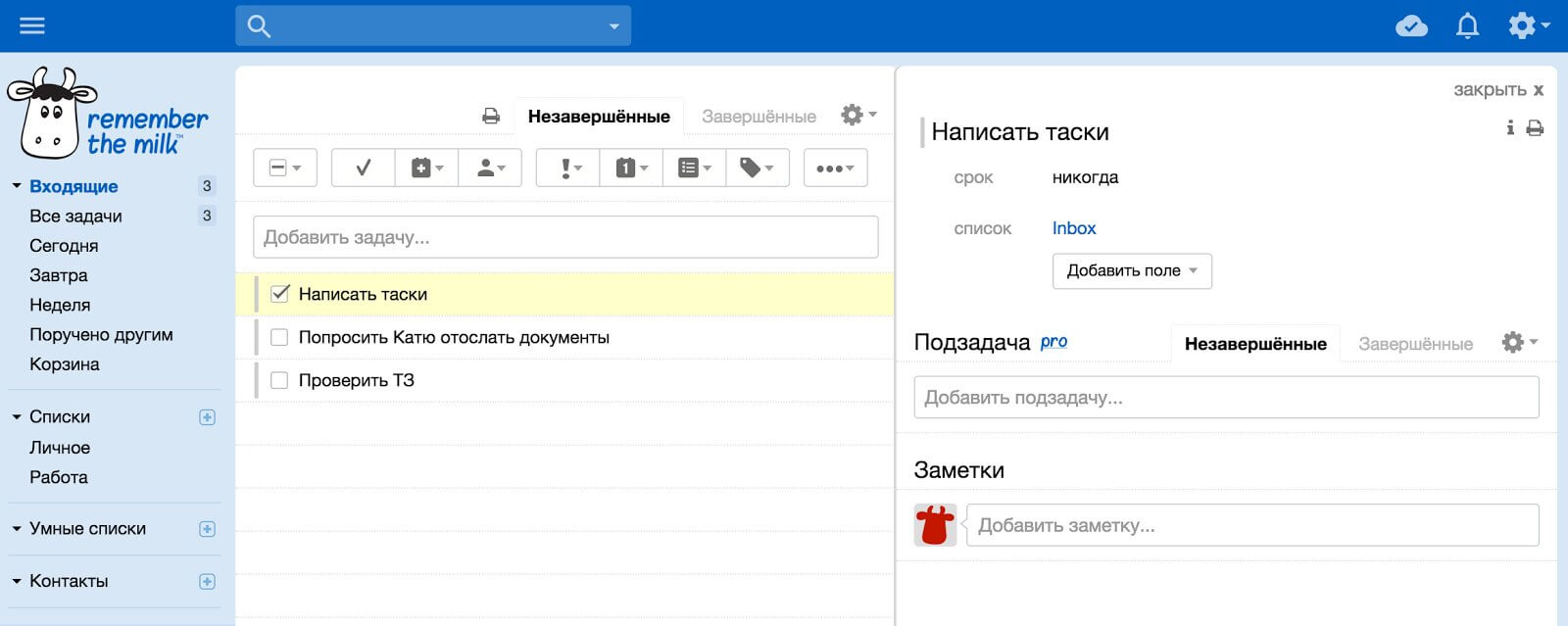The width and height of the screenshot is (1568, 626).
Task: Expand the search options dropdown arrow
Action: click(x=614, y=26)
